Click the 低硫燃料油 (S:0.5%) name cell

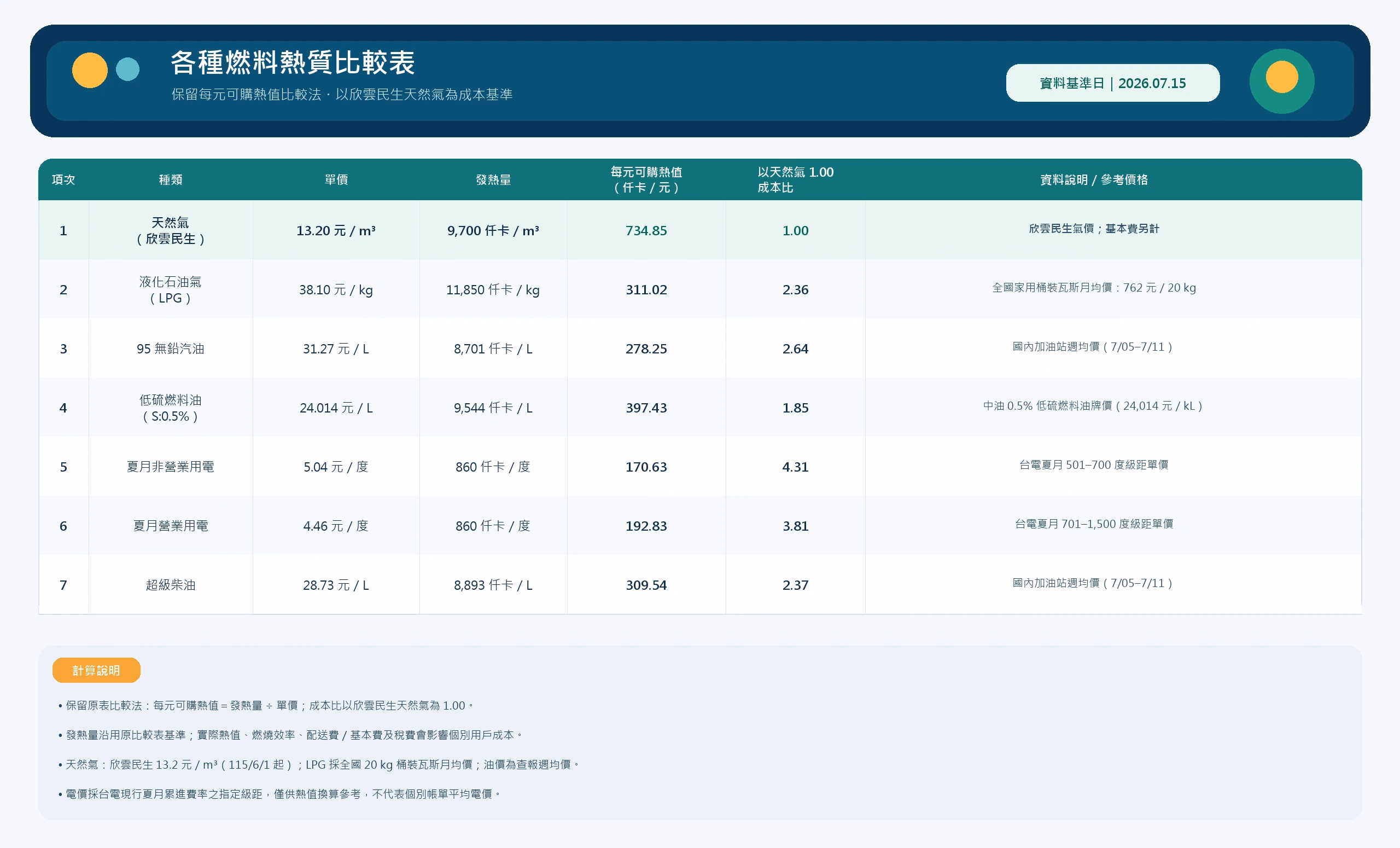[171, 408]
